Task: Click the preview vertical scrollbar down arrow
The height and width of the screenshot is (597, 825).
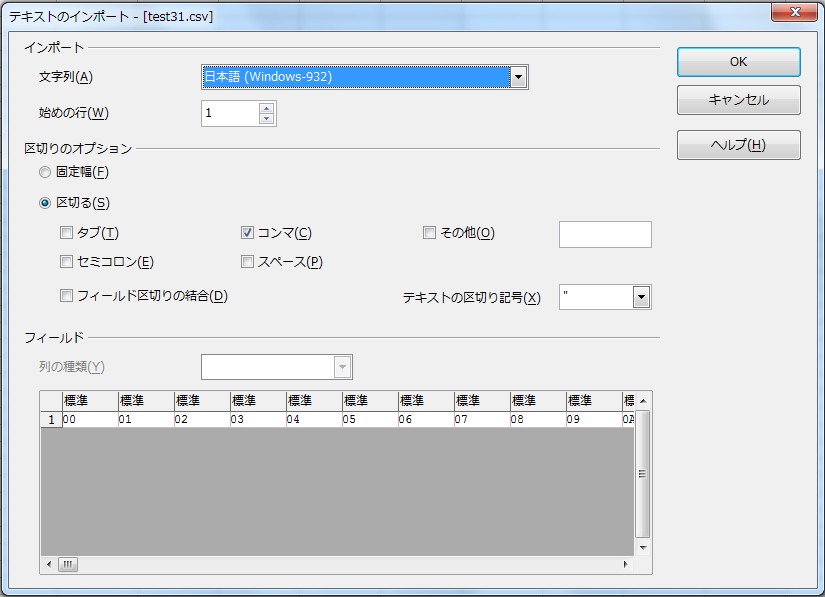Action: [643, 548]
